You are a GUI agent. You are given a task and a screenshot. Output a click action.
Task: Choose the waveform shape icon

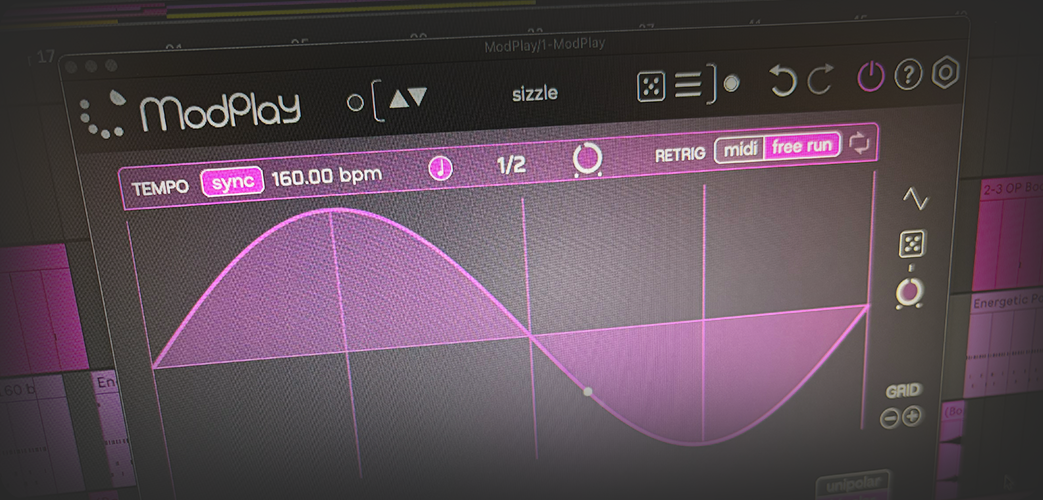[915, 199]
